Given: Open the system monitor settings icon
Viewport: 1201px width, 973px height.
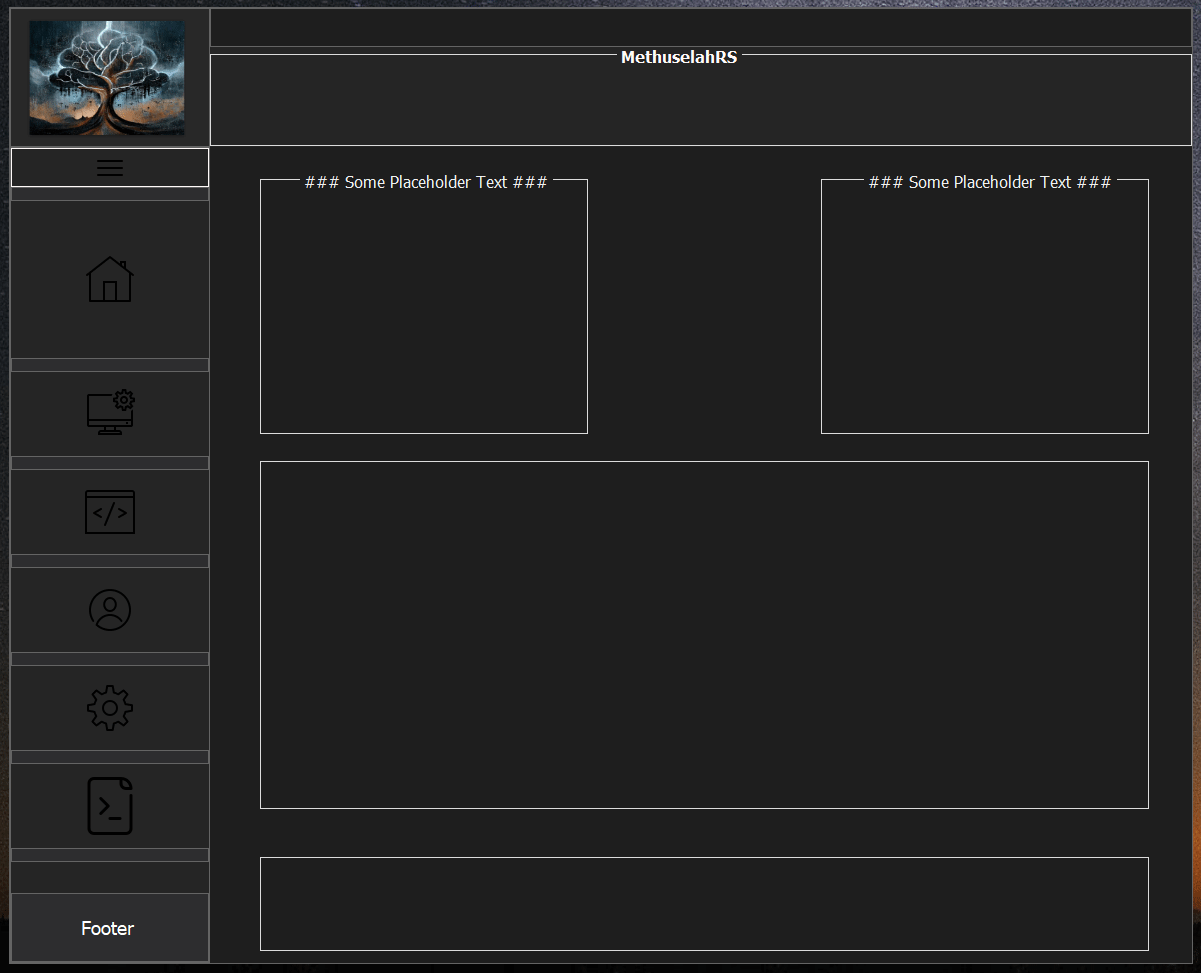Looking at the screenshot, I should coord(110,412).
